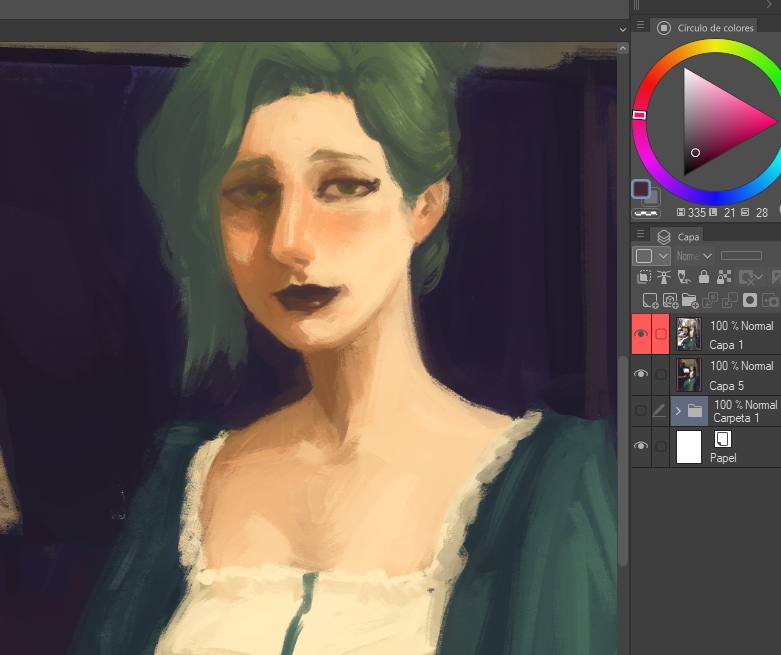Hide the Capa 1 layer
This screenshot has height=655, width=781.
[641, 334]
